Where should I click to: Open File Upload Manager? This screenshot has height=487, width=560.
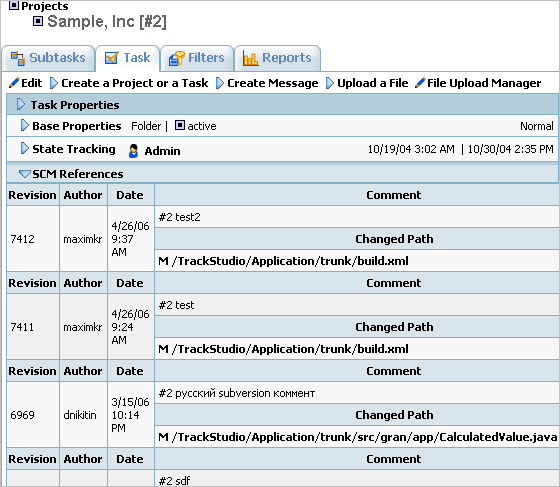(484, 83)
